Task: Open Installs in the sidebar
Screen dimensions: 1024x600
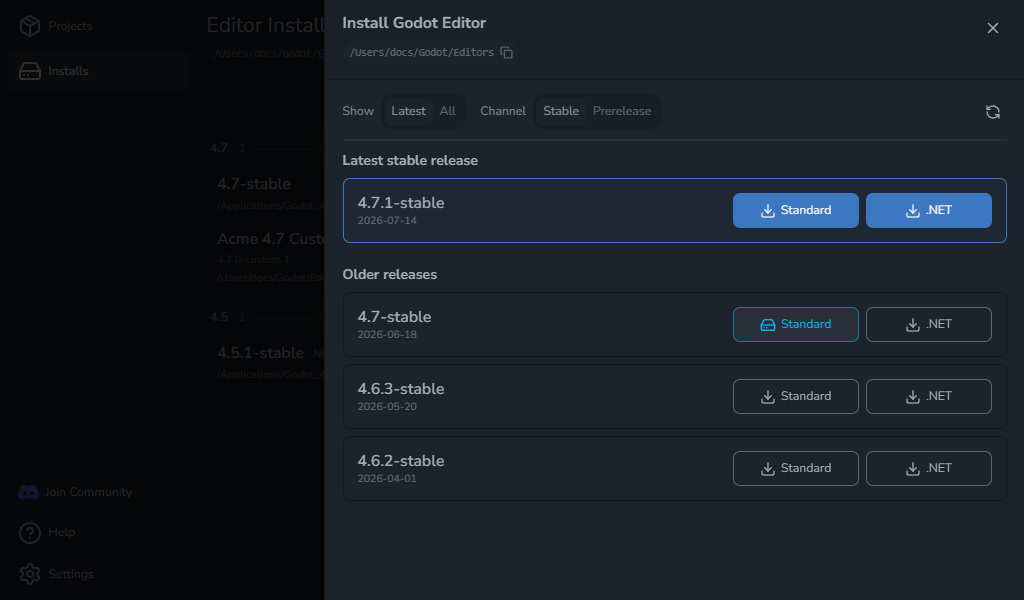Action: click(x=98, y=71)
